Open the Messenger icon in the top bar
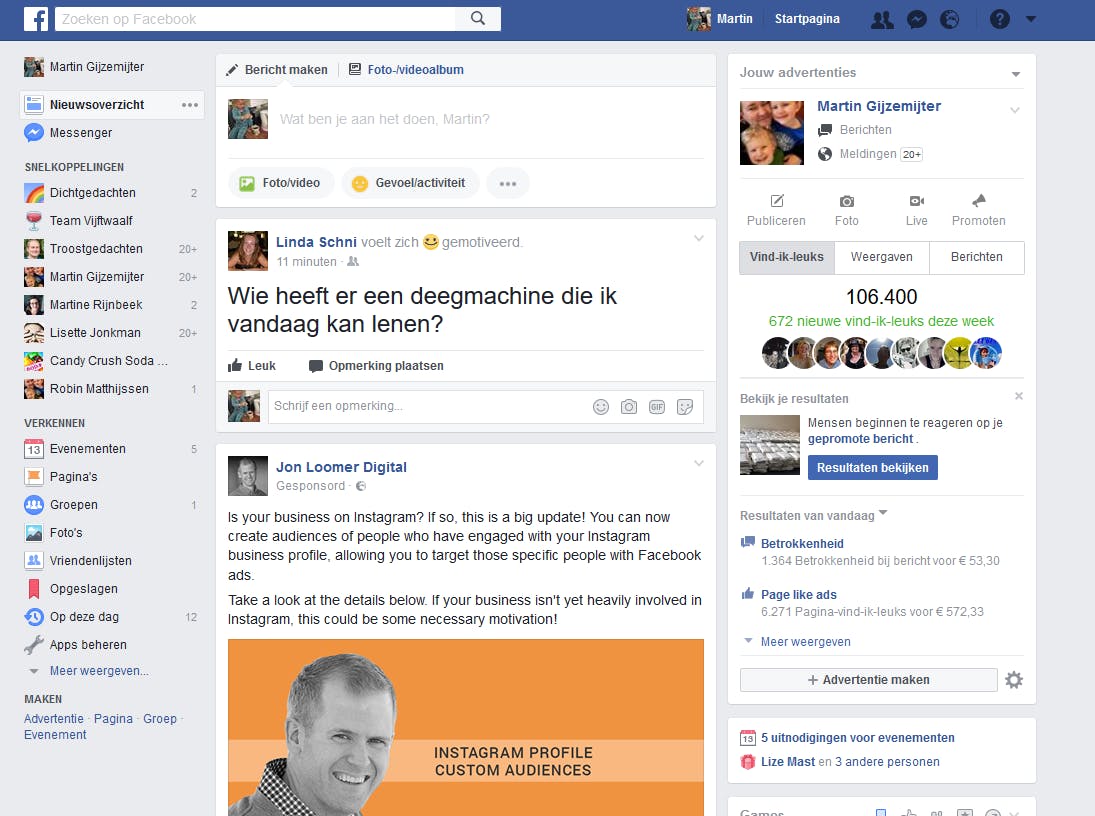The width and height of the screenshot is (1095, 816). coord(917,19)
